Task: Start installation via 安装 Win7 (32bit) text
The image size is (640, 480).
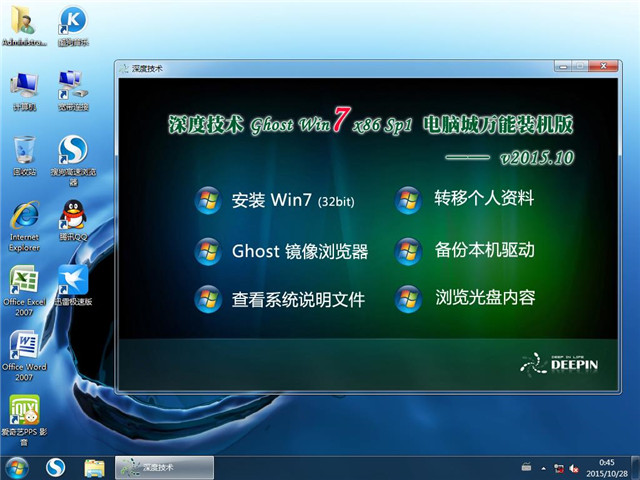Action: point(293,200)
